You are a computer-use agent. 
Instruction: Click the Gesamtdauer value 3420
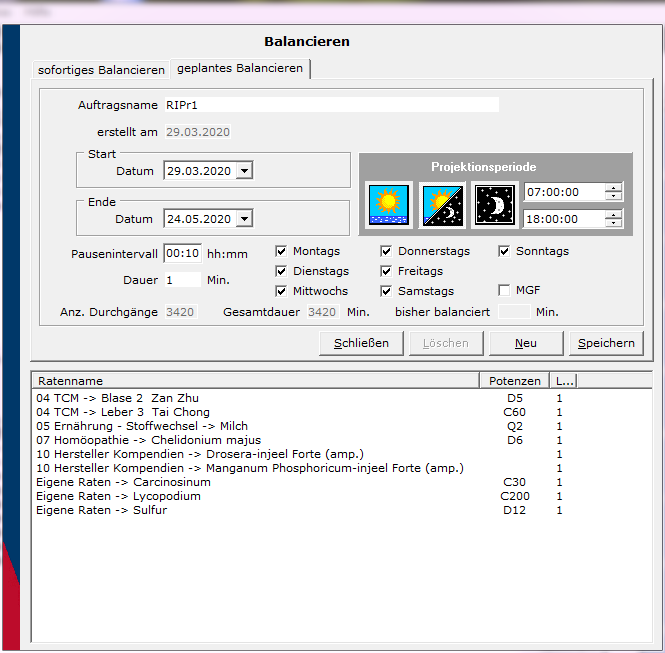[x=323, y=312]
